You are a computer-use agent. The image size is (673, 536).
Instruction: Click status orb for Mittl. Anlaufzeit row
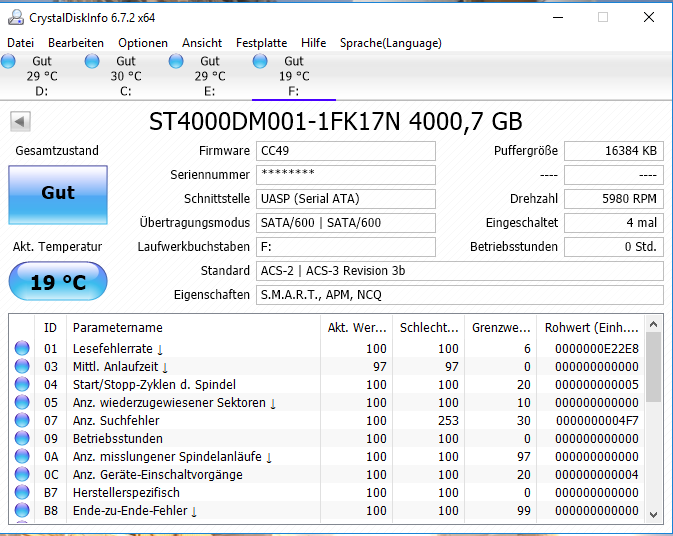click(x=22, y=366)
